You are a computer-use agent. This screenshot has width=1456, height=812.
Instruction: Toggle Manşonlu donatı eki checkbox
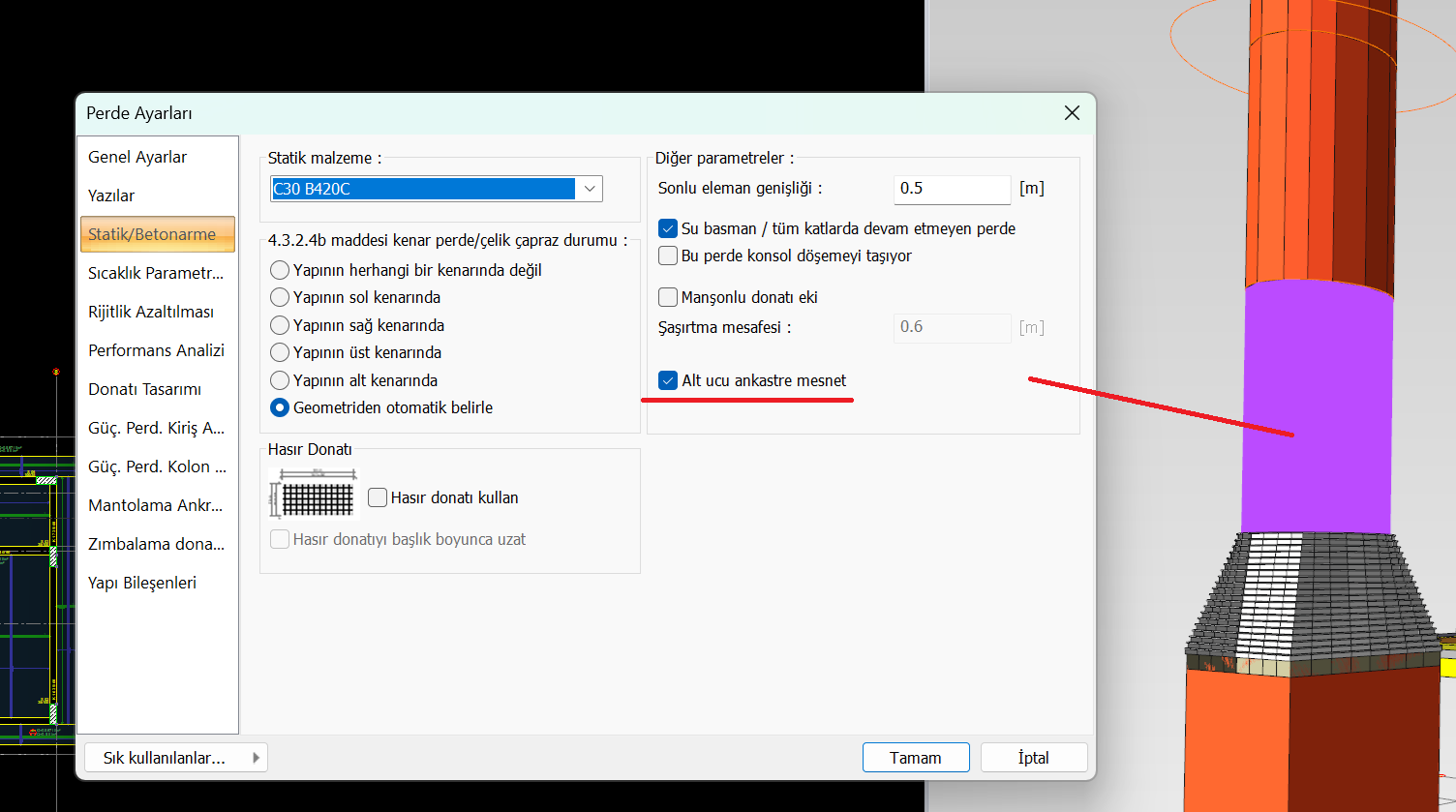pos(668,297)
